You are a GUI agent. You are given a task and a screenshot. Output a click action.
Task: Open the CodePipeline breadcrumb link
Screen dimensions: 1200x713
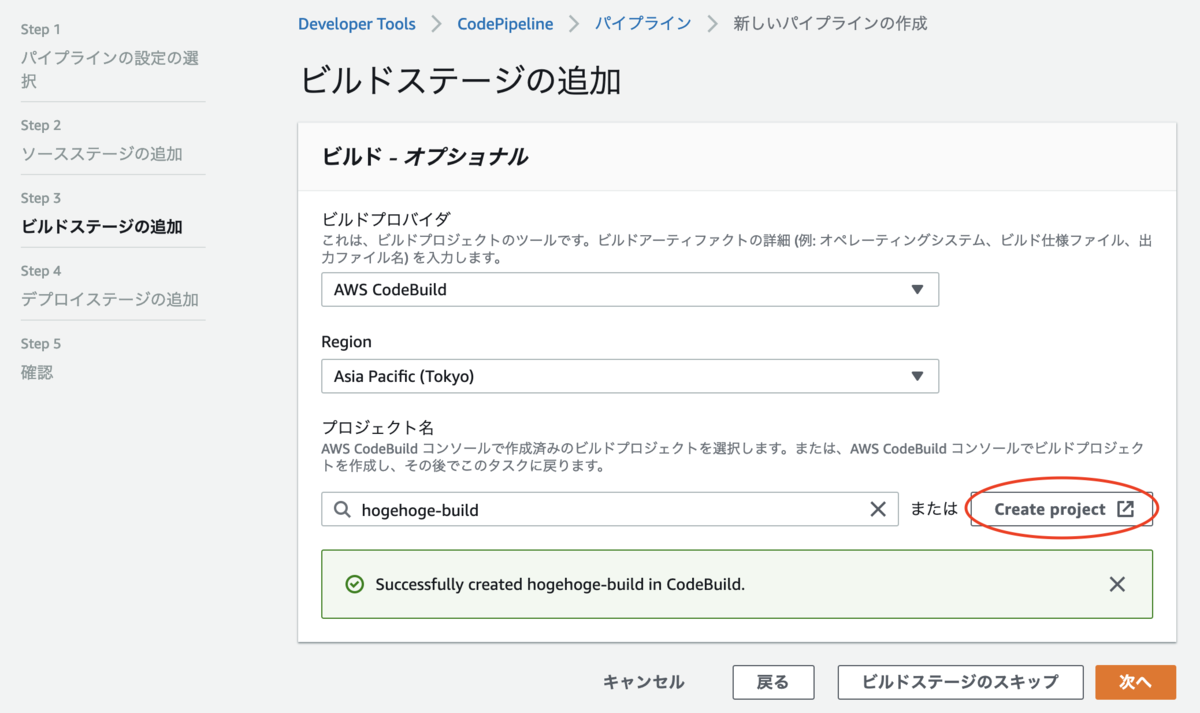tap(505, 23)
